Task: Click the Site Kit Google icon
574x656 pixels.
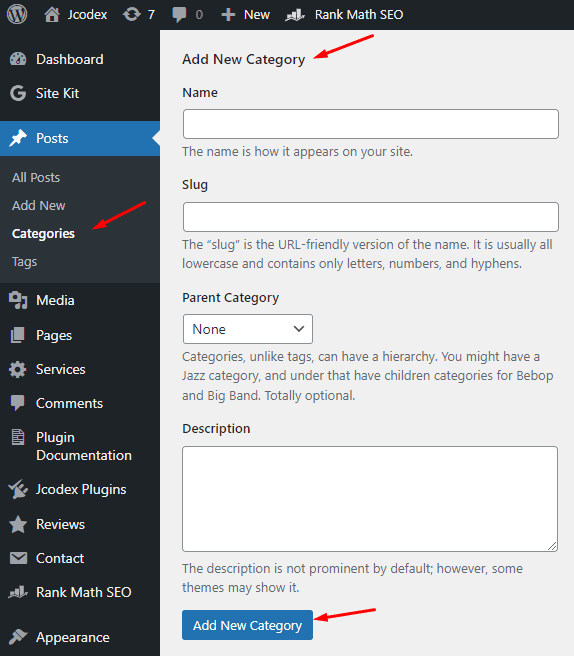Action: coord(18,93)
